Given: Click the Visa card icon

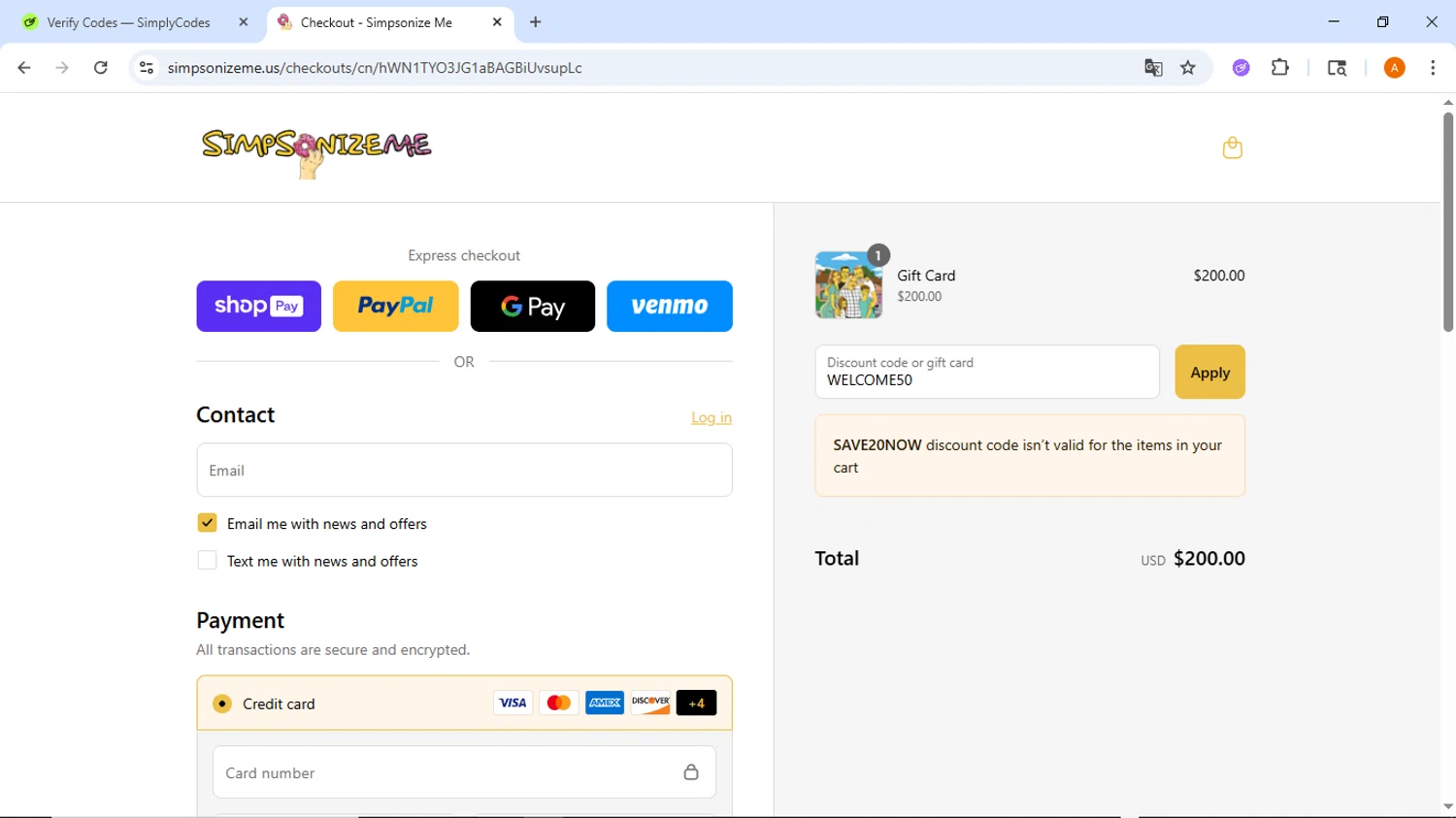Looking at the screenshot, I should click(x=513, y=703).
